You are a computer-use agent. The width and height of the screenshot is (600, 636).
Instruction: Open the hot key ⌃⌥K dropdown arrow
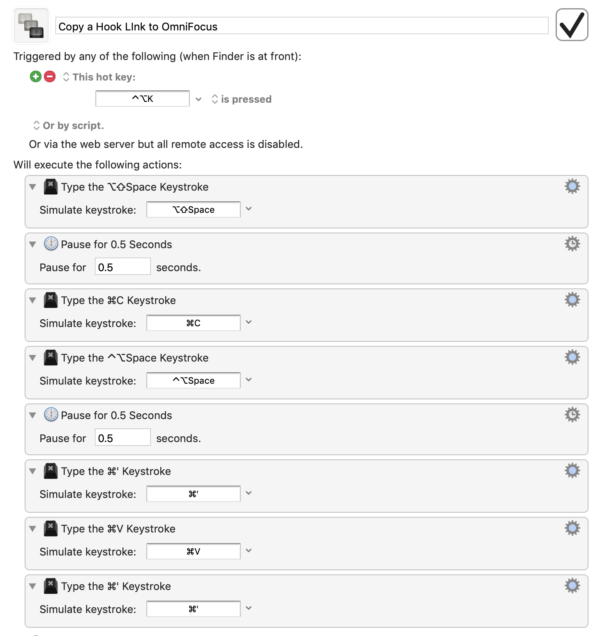click(199, 99)
